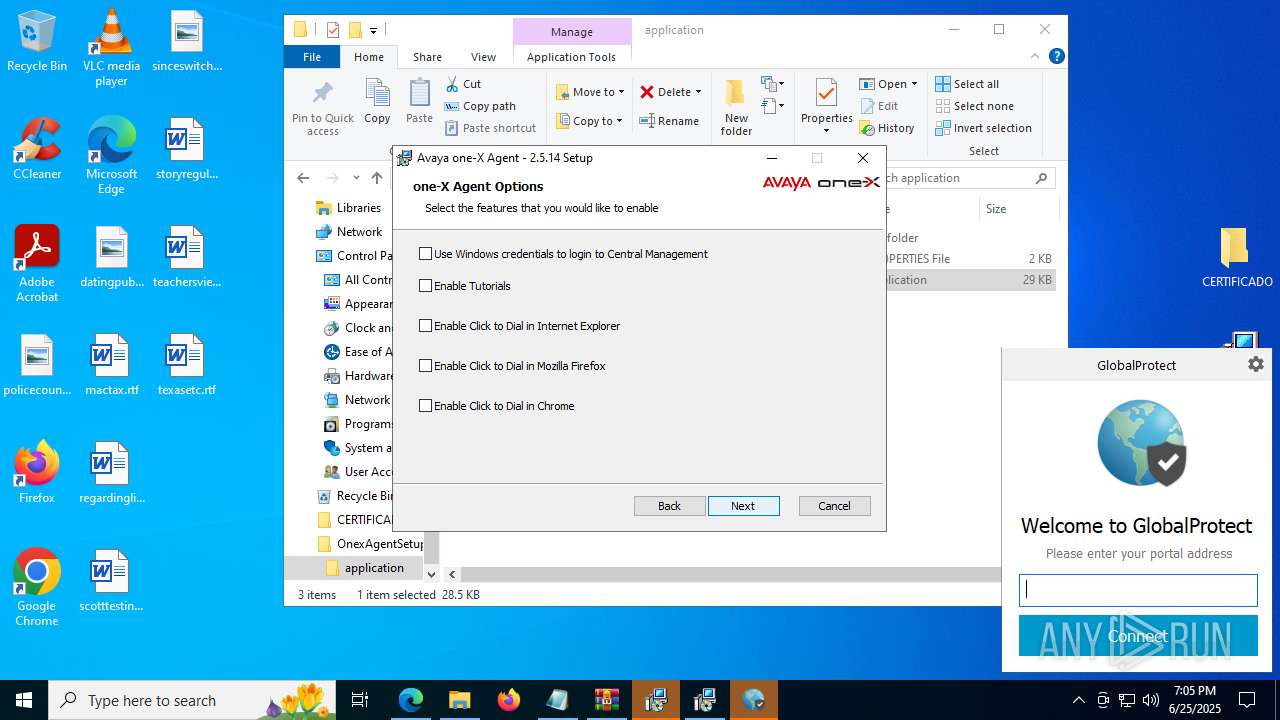1280x720 pixels.
Task: Click Next in Avaya setup
Action: (x=743, y=506)
